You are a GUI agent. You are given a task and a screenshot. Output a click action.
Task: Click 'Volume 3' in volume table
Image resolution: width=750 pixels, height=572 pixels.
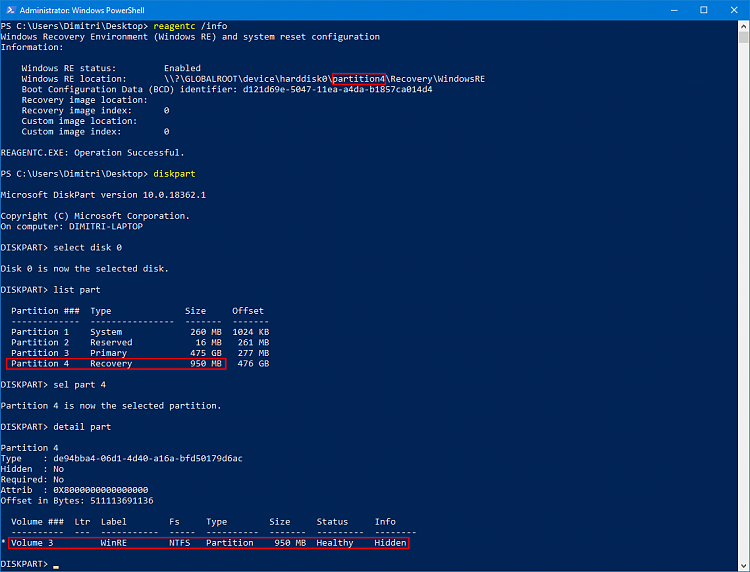(32, 542)
